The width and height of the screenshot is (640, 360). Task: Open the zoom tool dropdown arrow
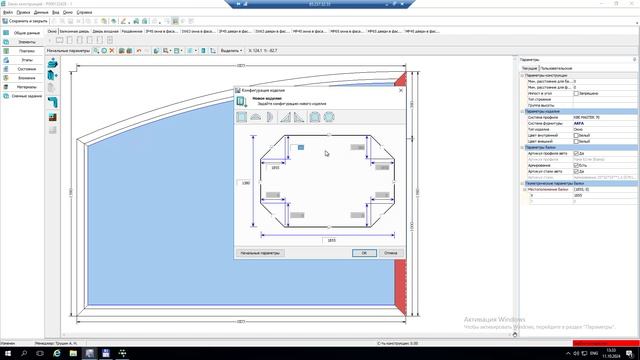tap(170, 51)
